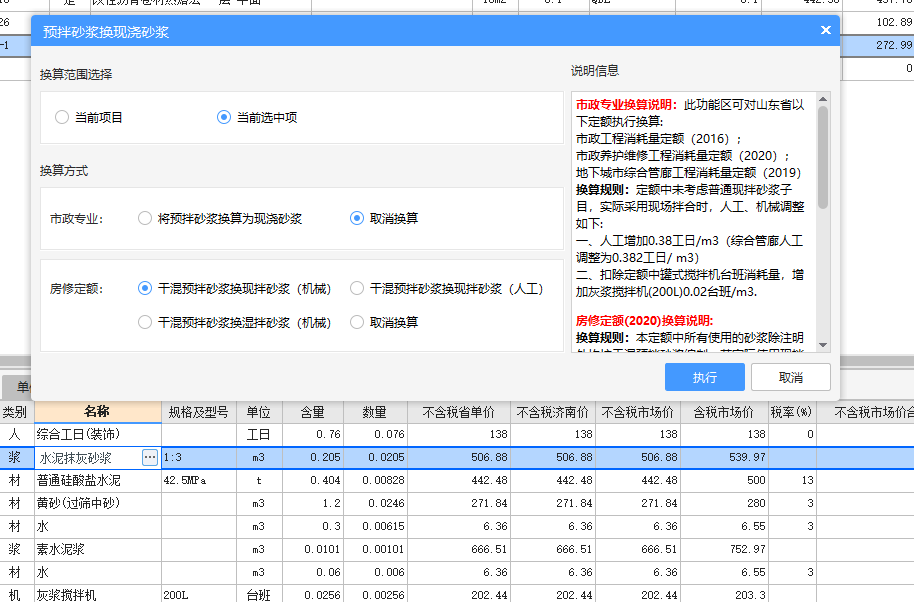Click the 0.0246 数量 cell
Image resolution: width=914 pixels, height=602 pixels.
375,504
